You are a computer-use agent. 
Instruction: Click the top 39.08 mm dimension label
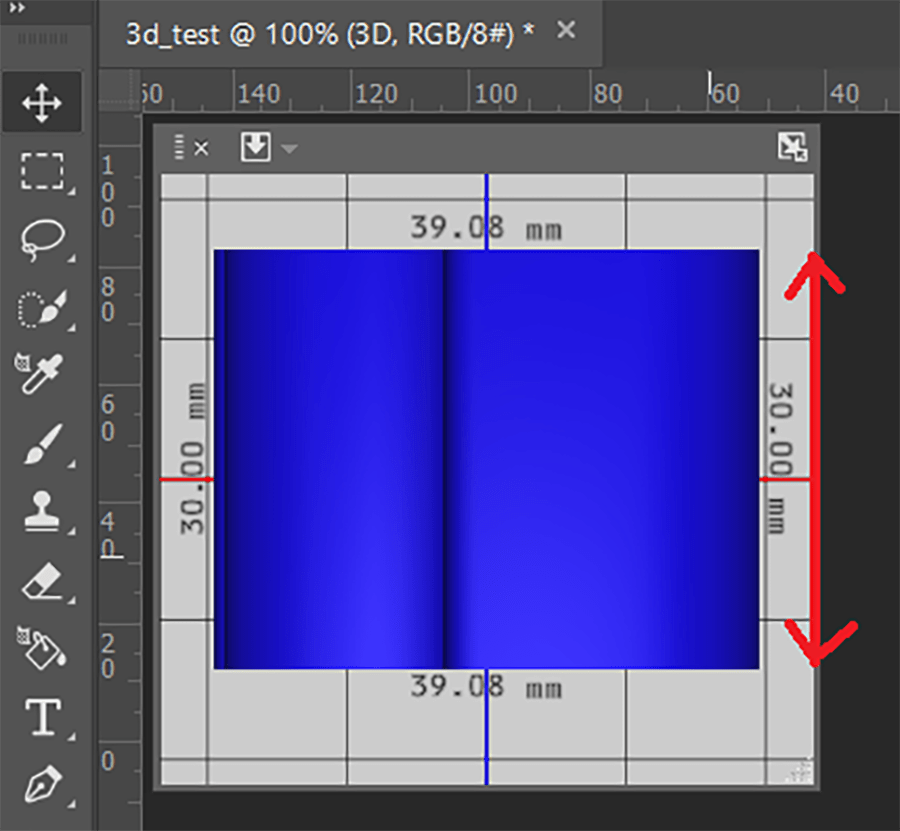coord(486,228)
